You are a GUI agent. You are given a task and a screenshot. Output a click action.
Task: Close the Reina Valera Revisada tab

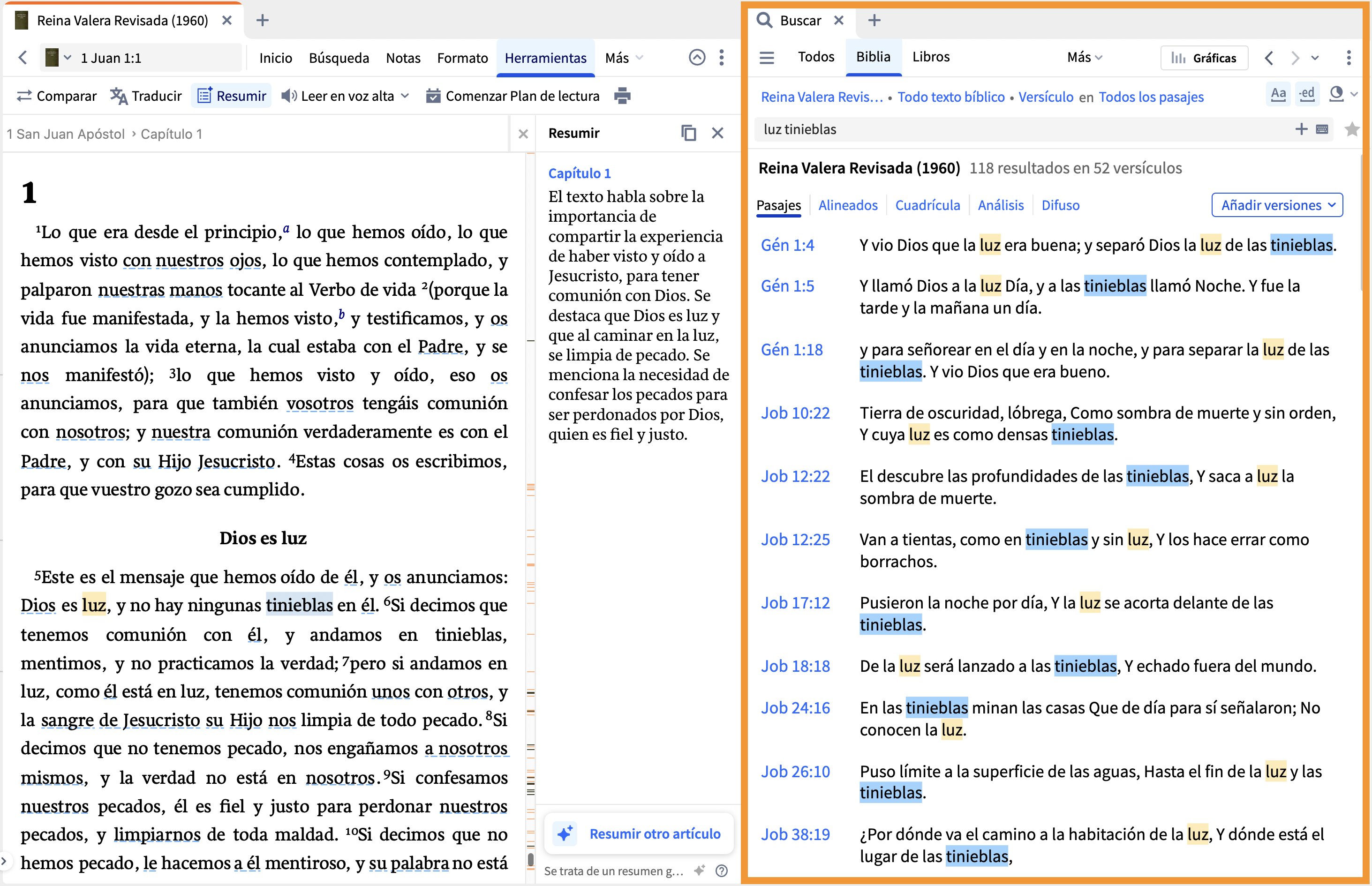pos(227,20)
